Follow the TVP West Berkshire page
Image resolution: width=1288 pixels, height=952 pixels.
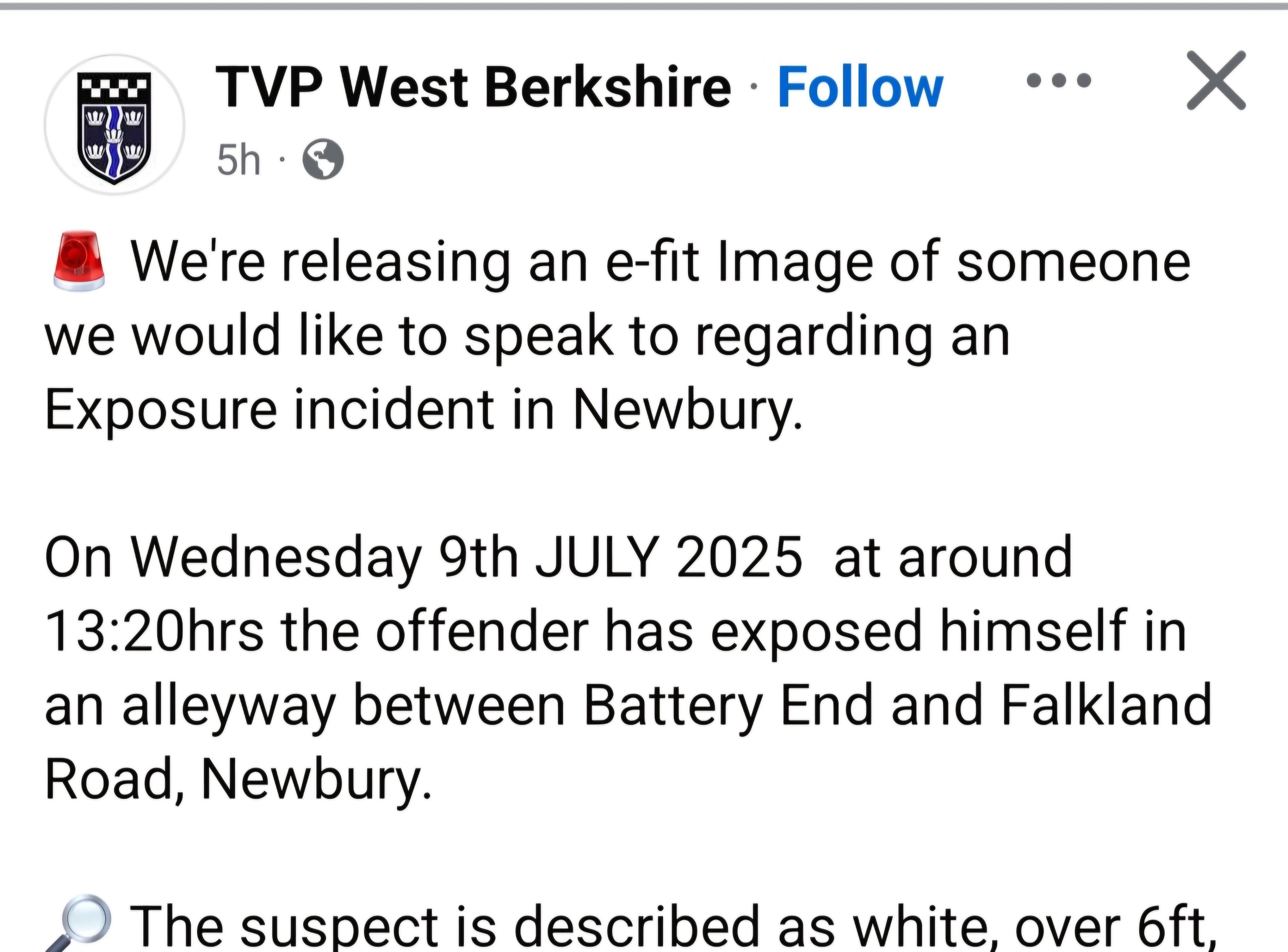point(860,88)
